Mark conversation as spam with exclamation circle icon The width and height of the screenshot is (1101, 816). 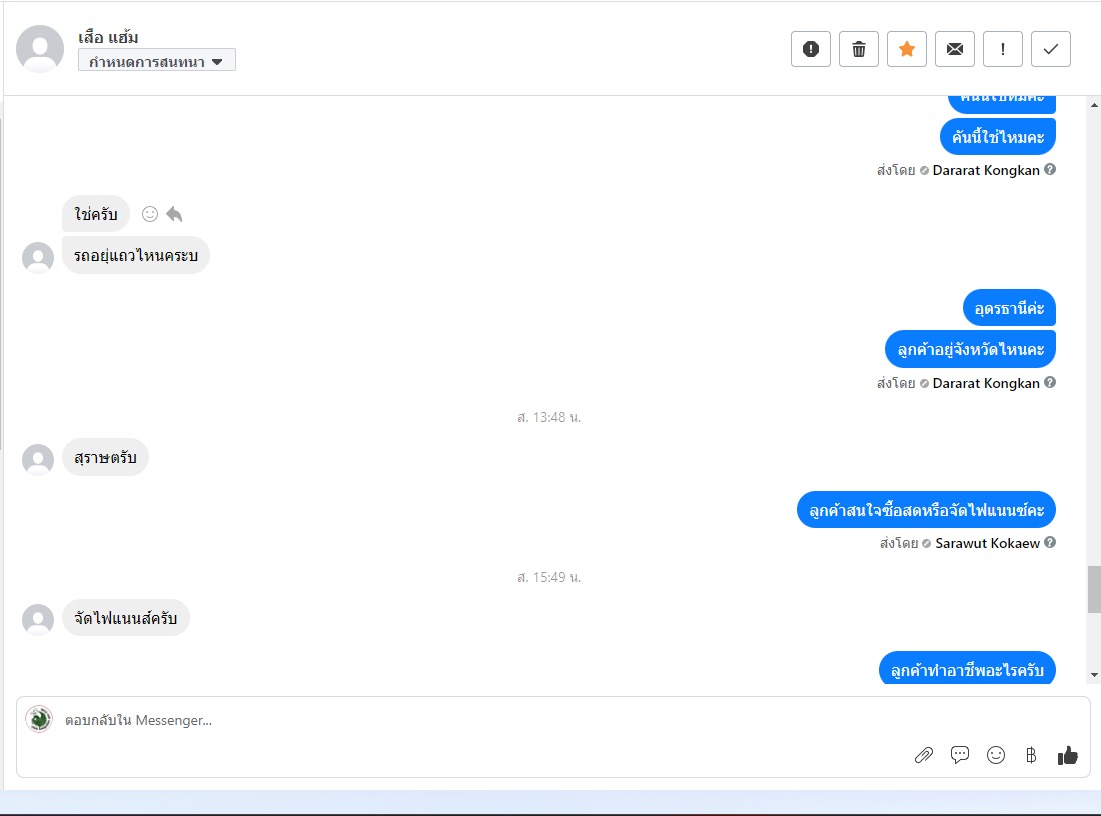coord(810,49)
